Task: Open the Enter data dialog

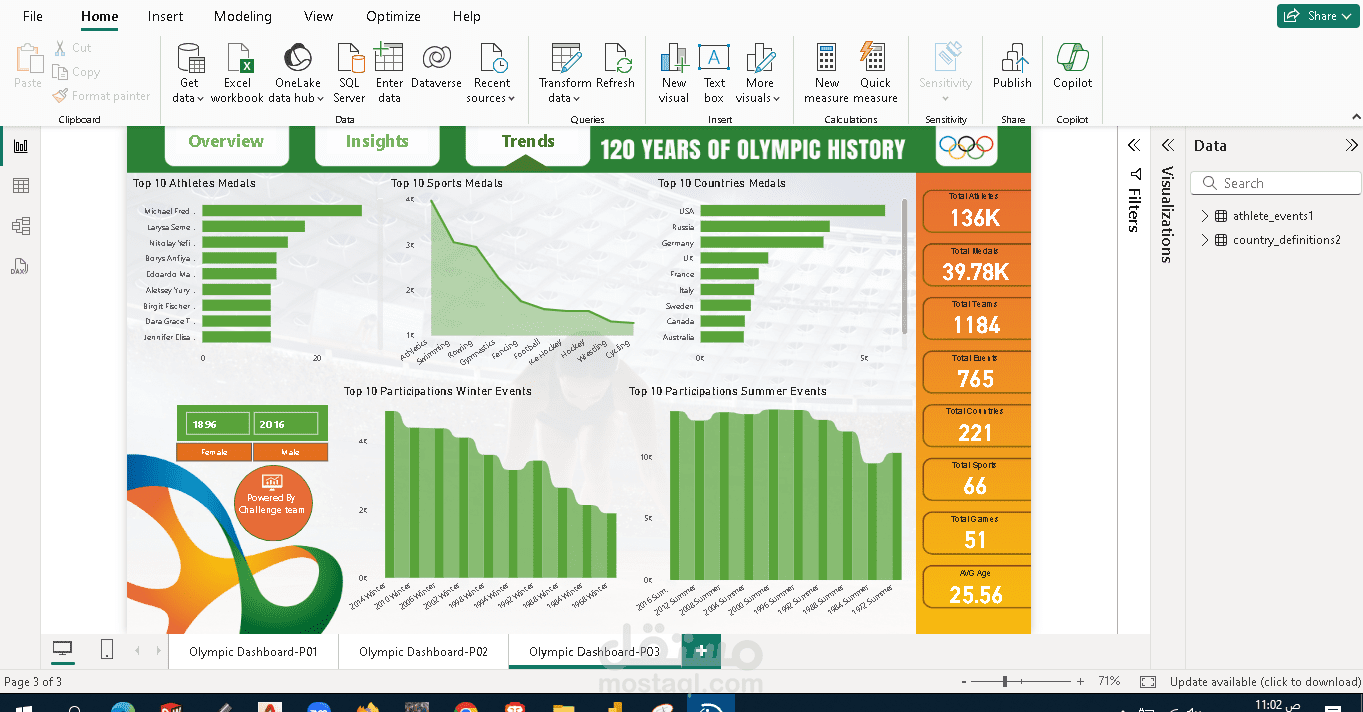Action: coord(389,73)
